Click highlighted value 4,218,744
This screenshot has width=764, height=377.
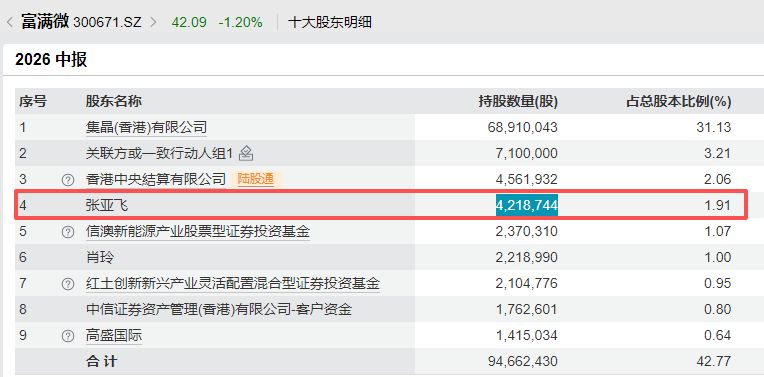pos(527,206)
